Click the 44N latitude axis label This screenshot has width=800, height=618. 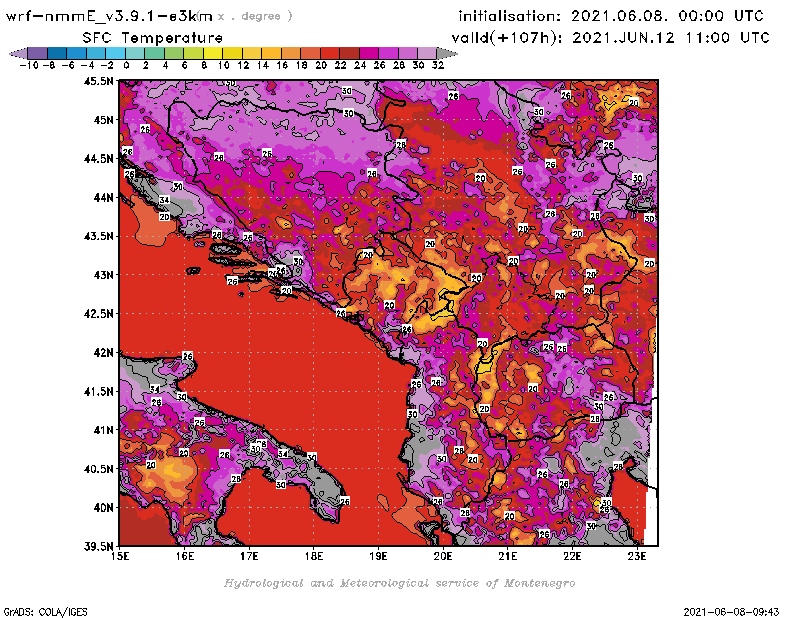point(103,197)
